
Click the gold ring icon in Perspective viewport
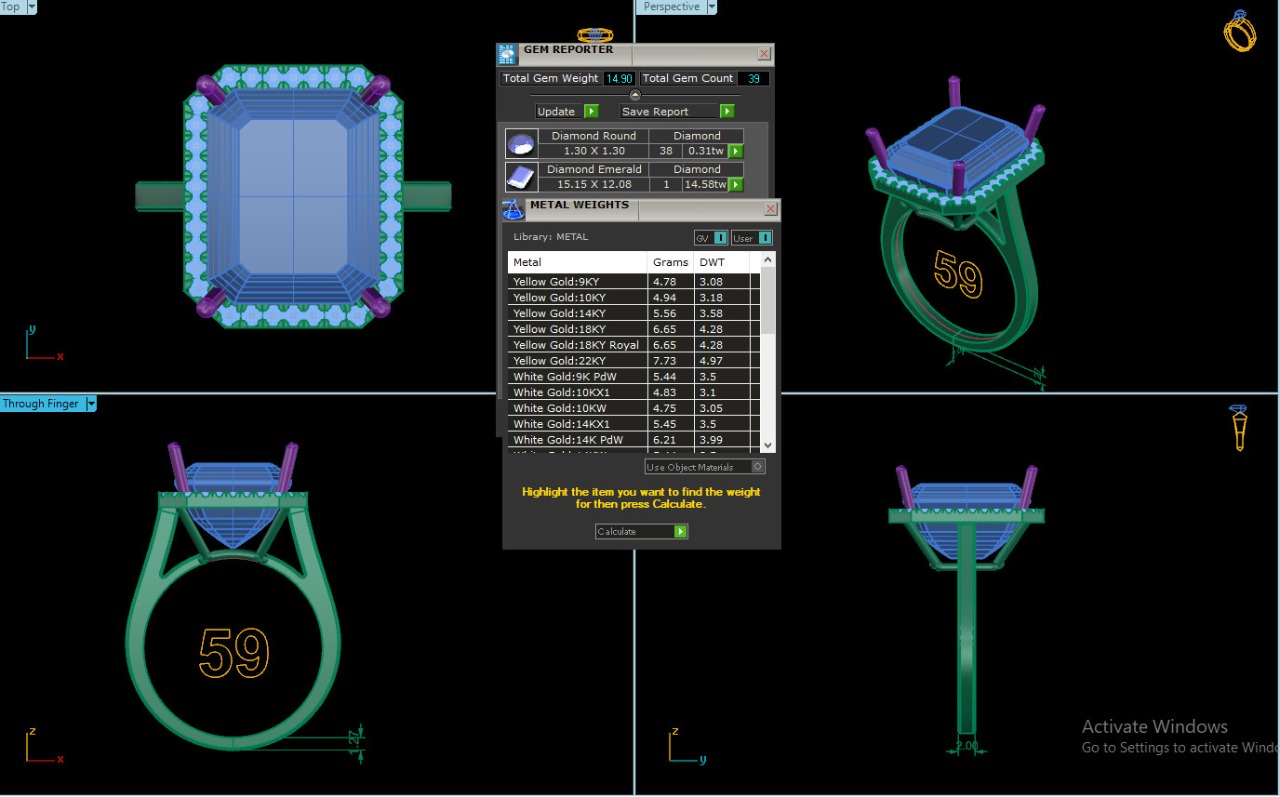[x=1239, y=31]
